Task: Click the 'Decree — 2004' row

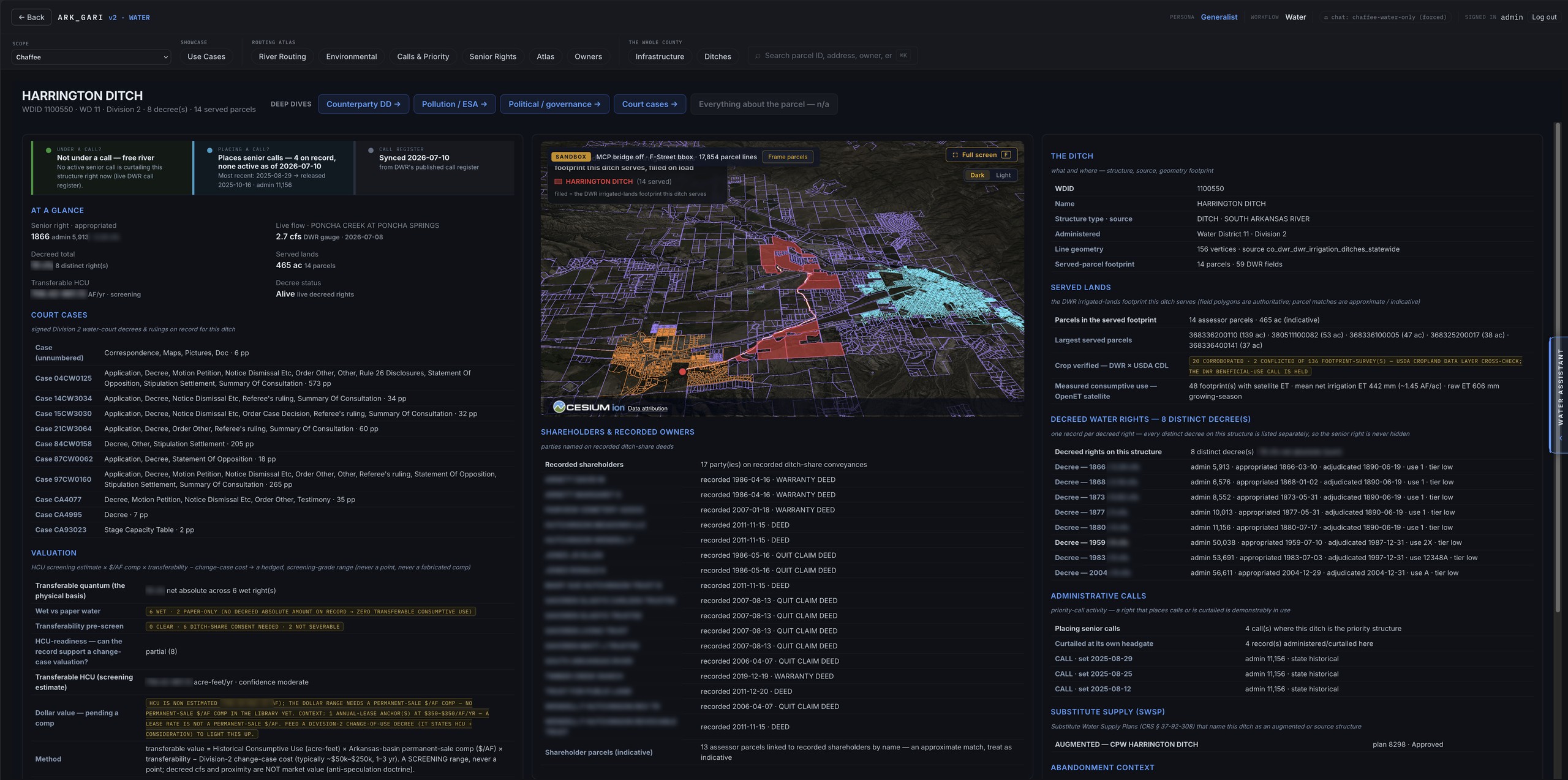Action: (x=1291, y=573)
